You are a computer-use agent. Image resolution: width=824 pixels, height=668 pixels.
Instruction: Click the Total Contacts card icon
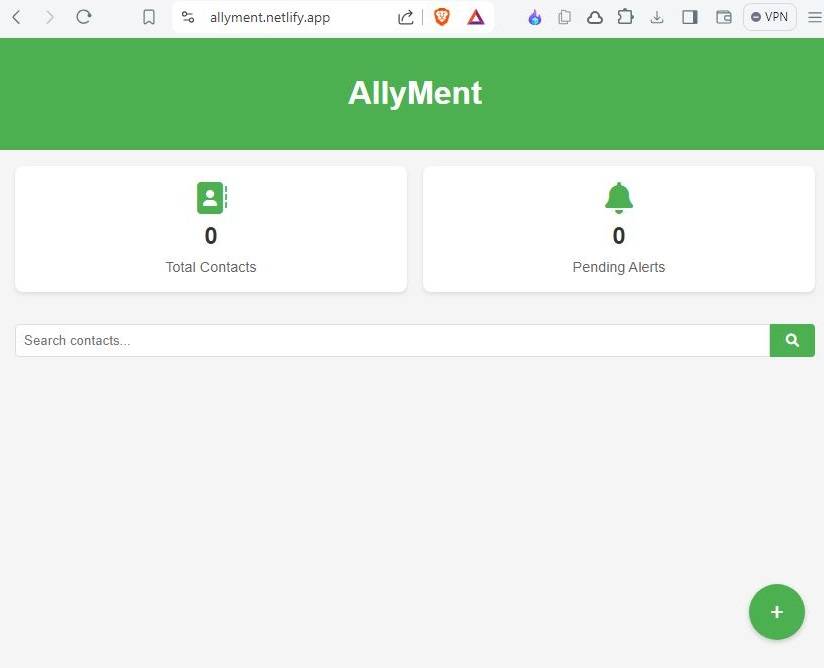(x=211, y=197)
